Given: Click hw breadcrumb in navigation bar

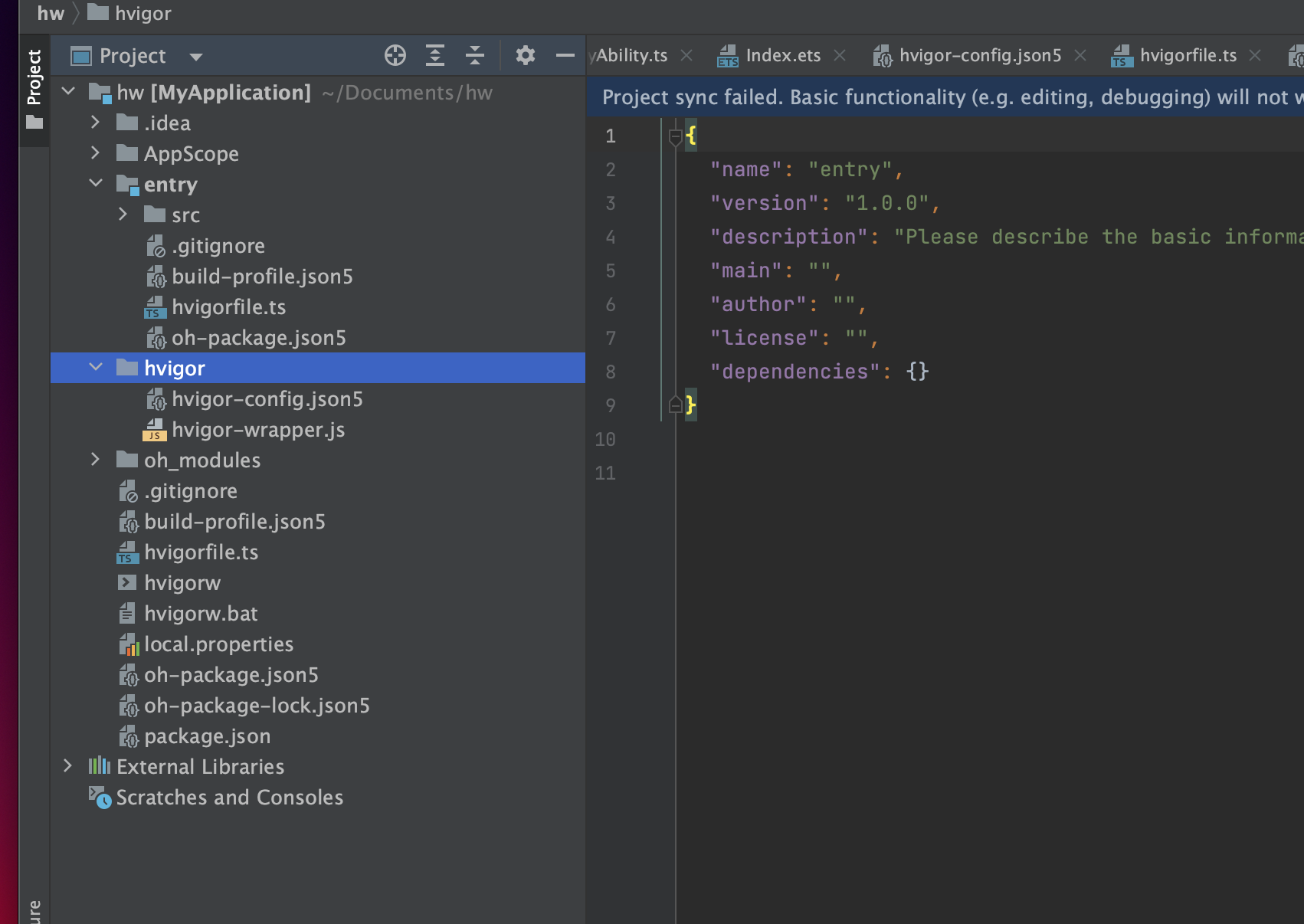Looking at the screenshot, I should click(x=51, y=13).
